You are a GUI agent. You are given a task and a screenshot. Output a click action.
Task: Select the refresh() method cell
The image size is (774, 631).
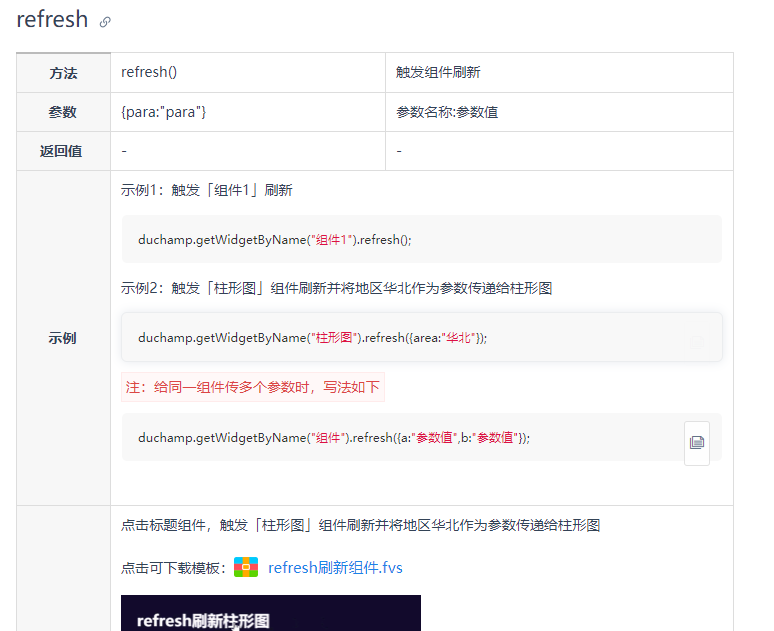[248, 73]
